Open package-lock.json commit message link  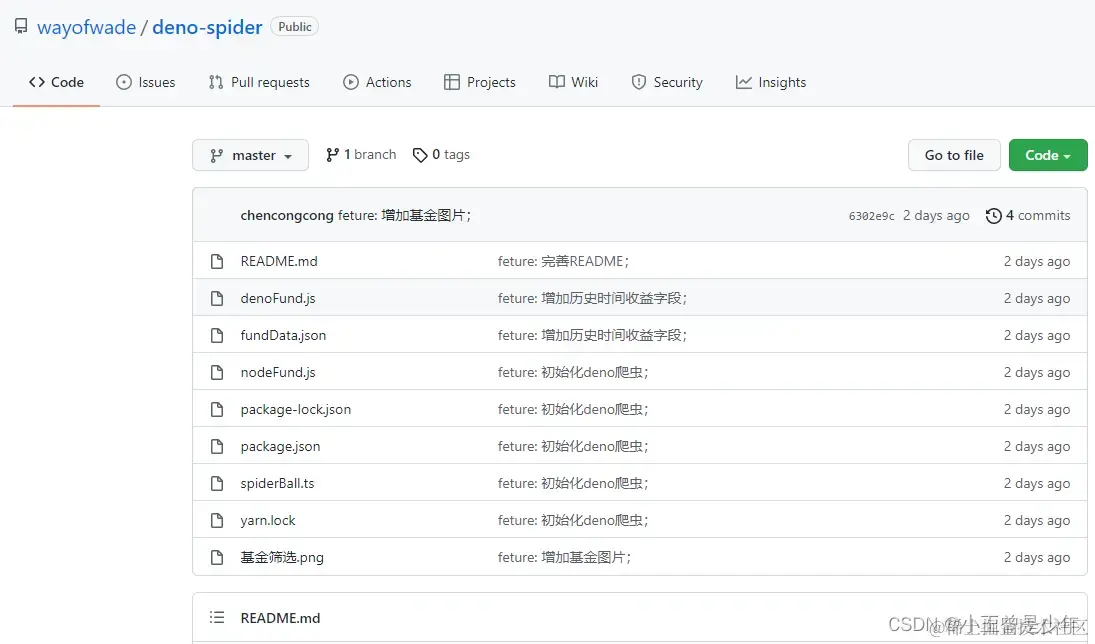coord(573,409)
